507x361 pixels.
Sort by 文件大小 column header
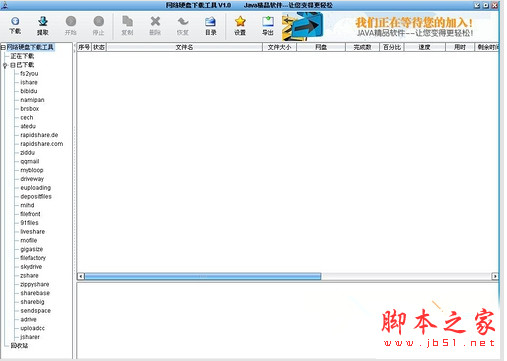(279, 47)
